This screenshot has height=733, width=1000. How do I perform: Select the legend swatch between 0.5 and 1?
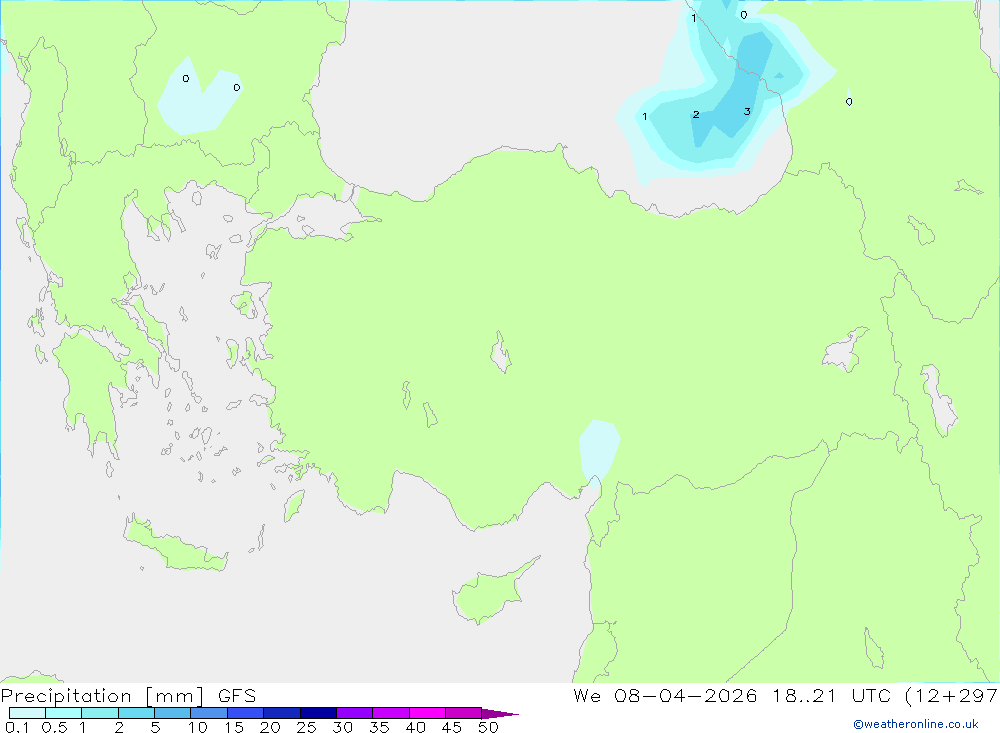63,713
